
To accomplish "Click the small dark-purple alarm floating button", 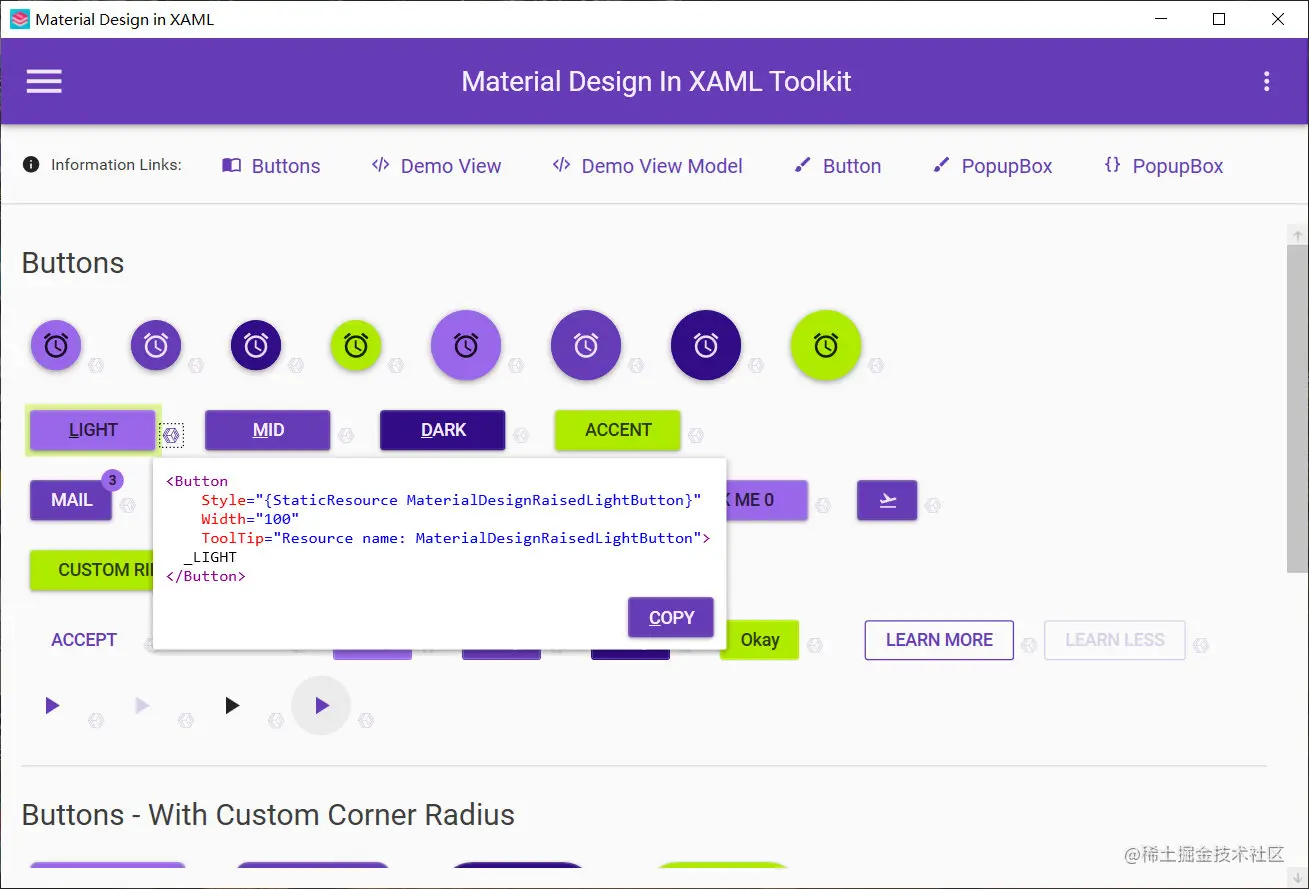I will 256,345.
